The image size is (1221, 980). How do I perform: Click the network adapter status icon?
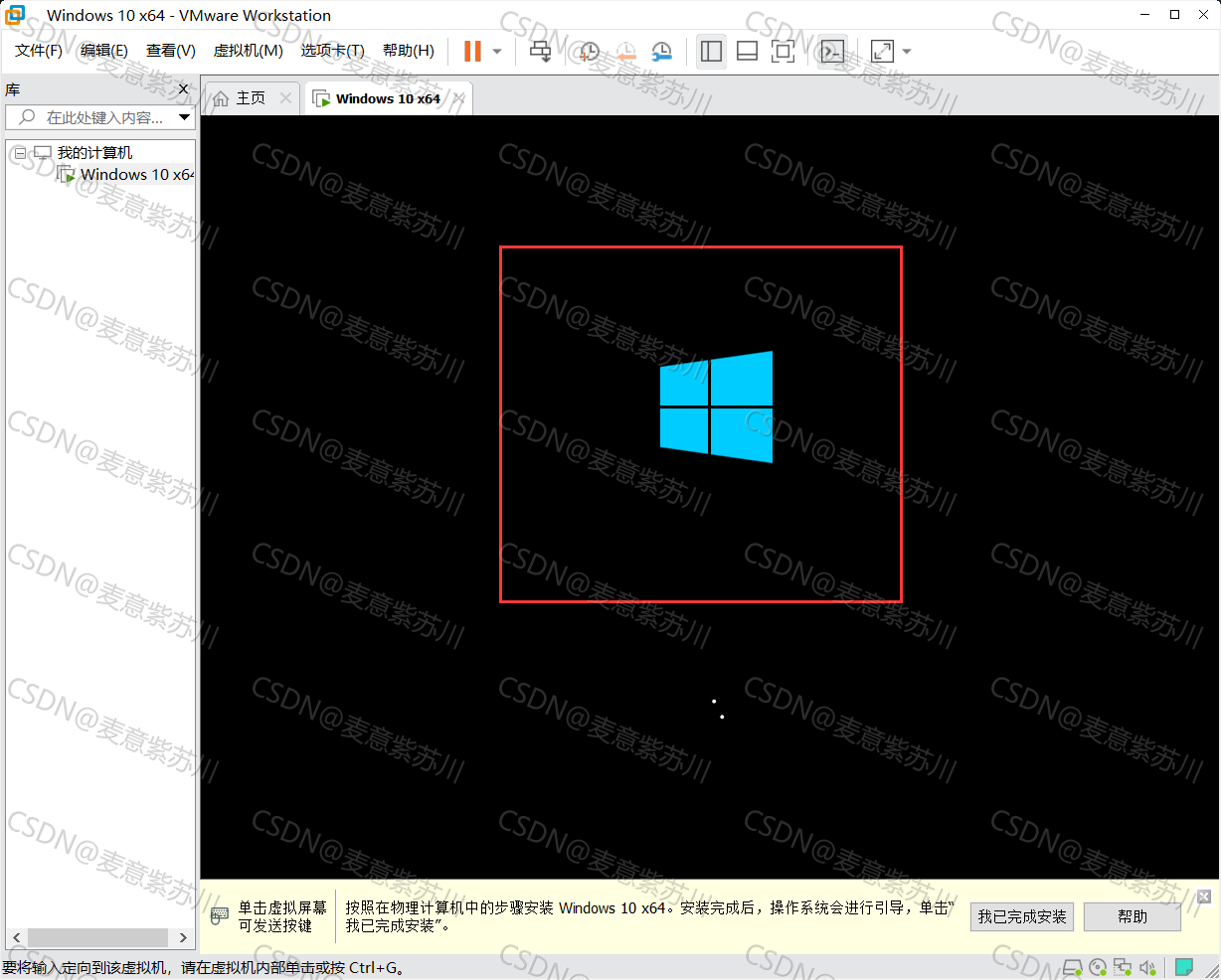point(1123,967)
